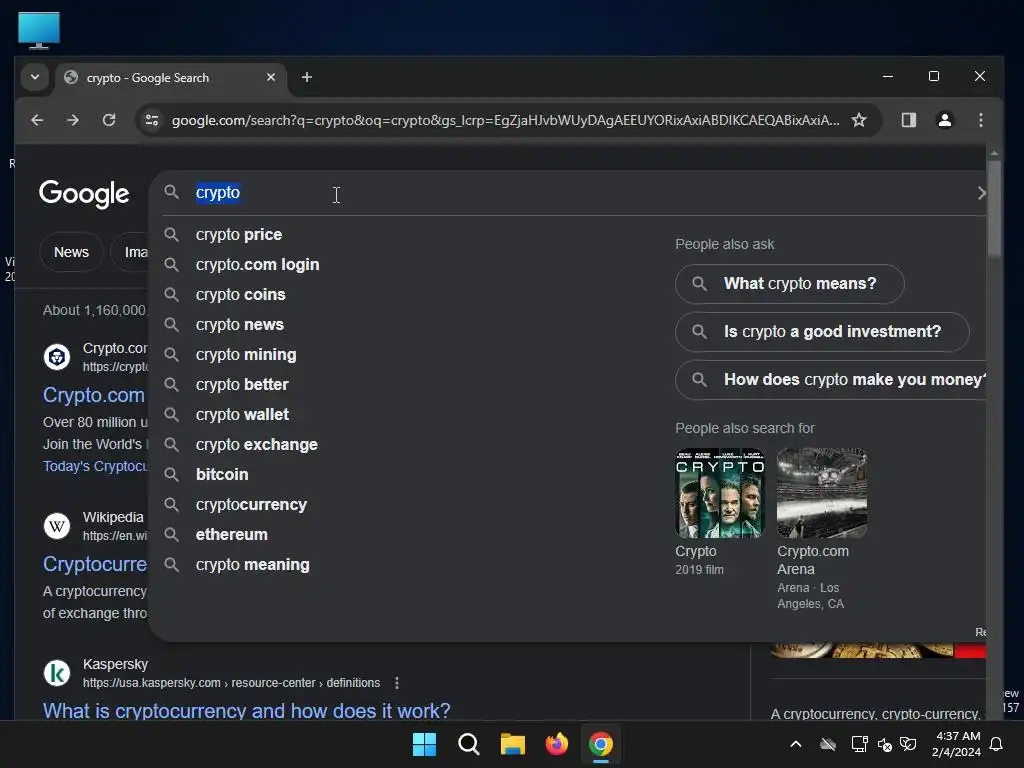Show hidden system tray icons
The width and height of the screenshot is (1024, 768).
pyautogui.click(x=795, y=744)
